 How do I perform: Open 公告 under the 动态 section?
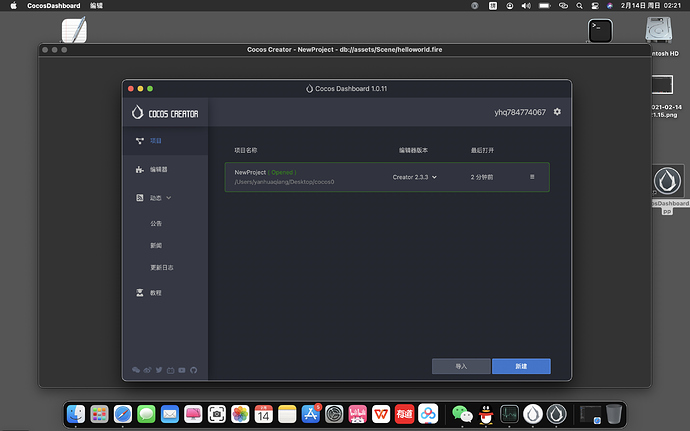(x=156, y=224)
